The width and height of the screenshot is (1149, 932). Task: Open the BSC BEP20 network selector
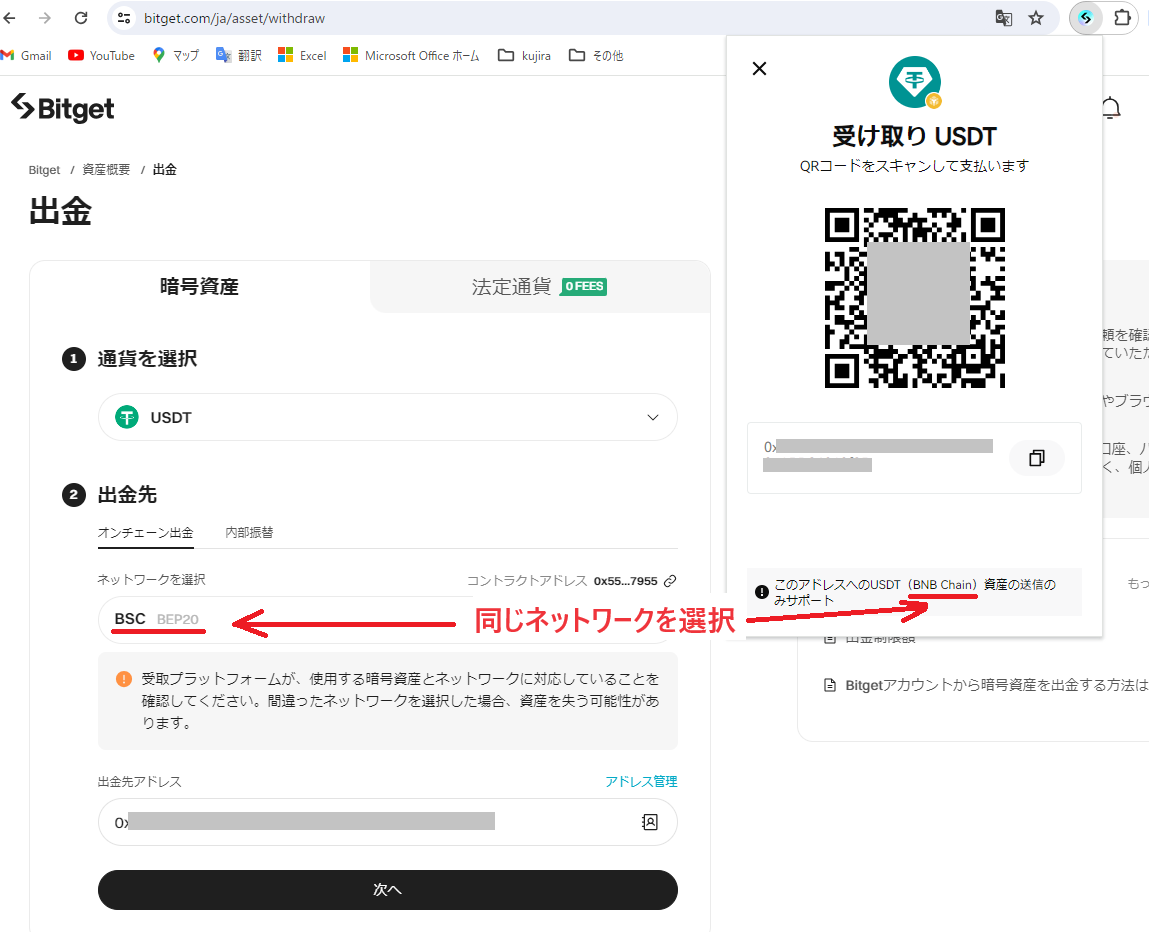click(160, 618)
